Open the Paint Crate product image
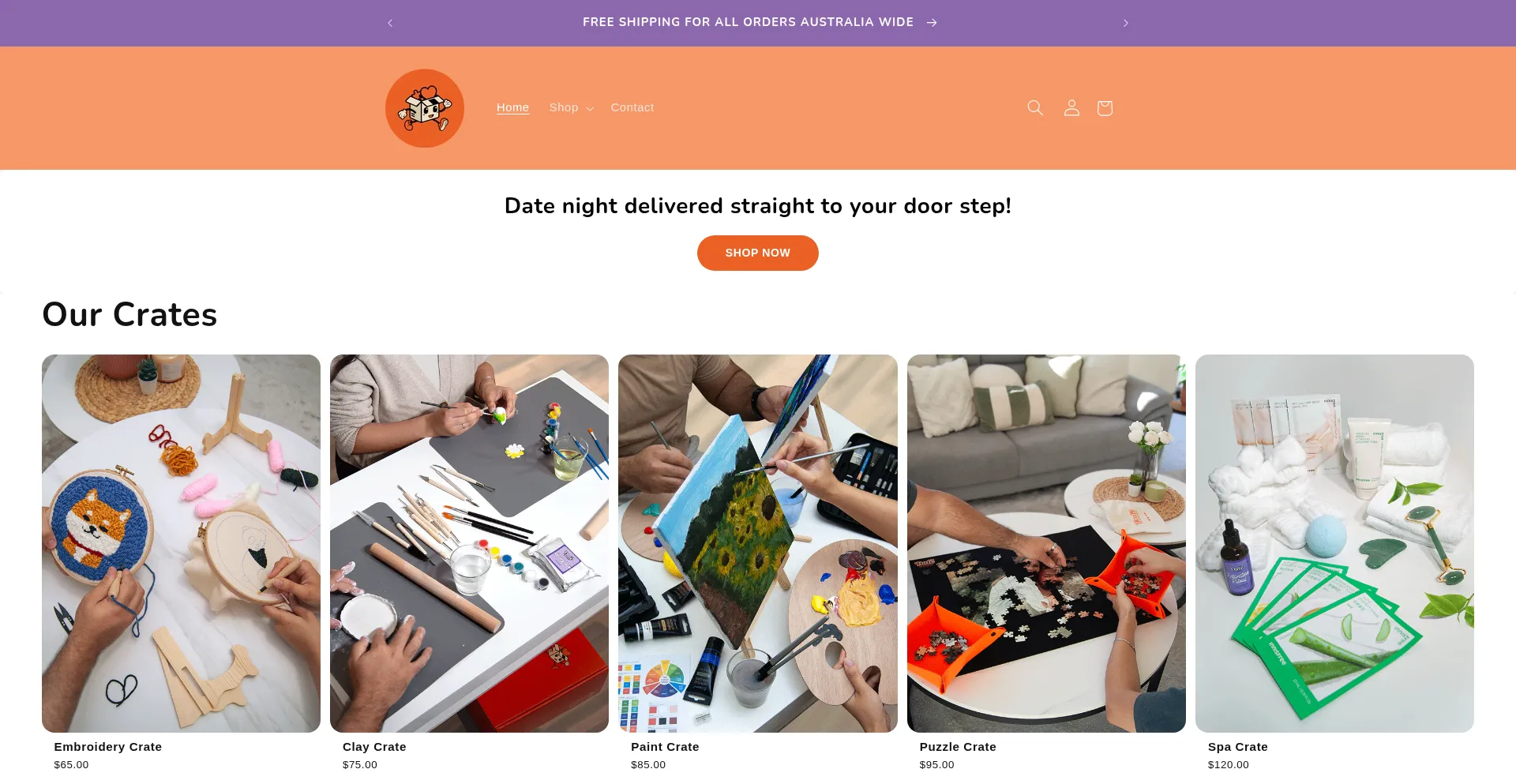 (x=758, y=543)
